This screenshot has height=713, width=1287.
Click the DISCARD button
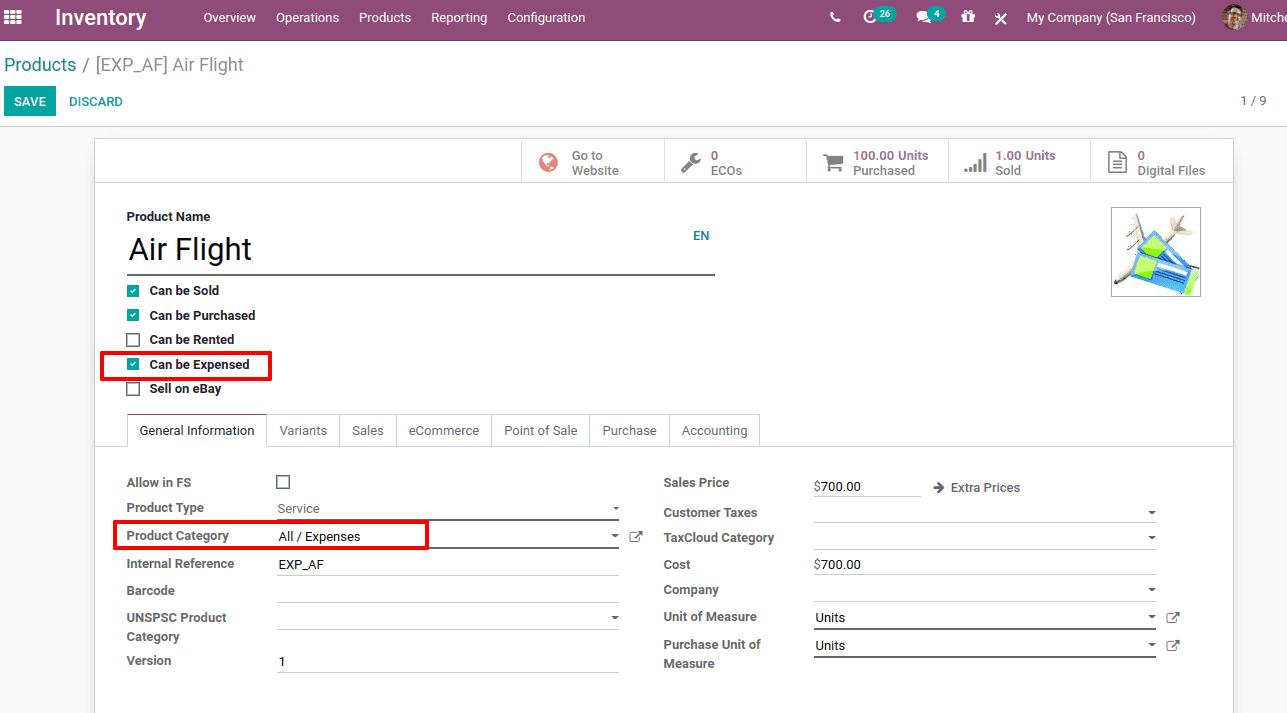point(96,102)
